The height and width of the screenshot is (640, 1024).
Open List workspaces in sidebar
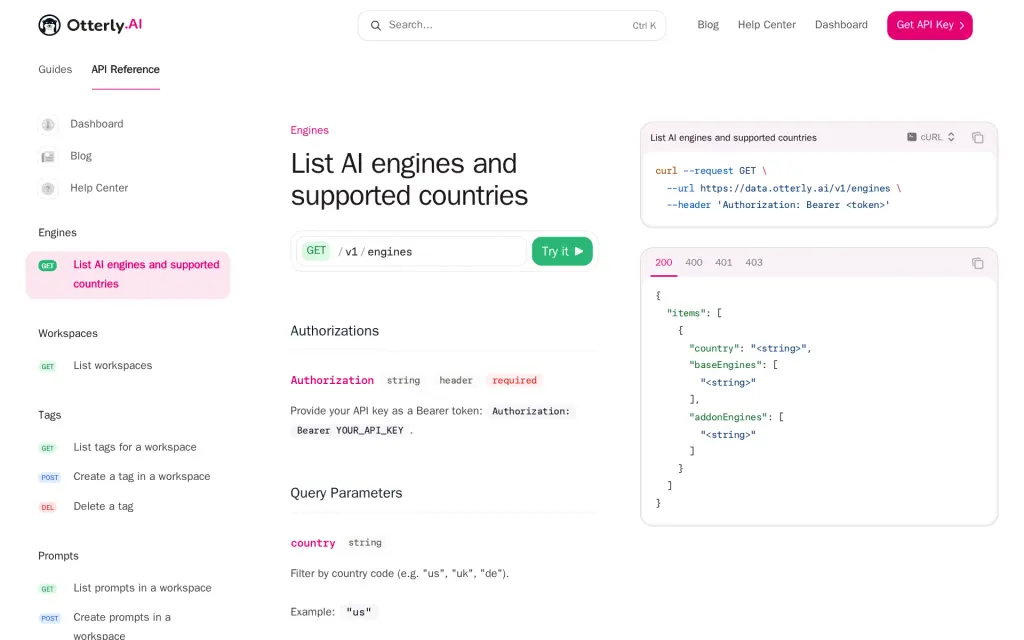click(112, 366)
